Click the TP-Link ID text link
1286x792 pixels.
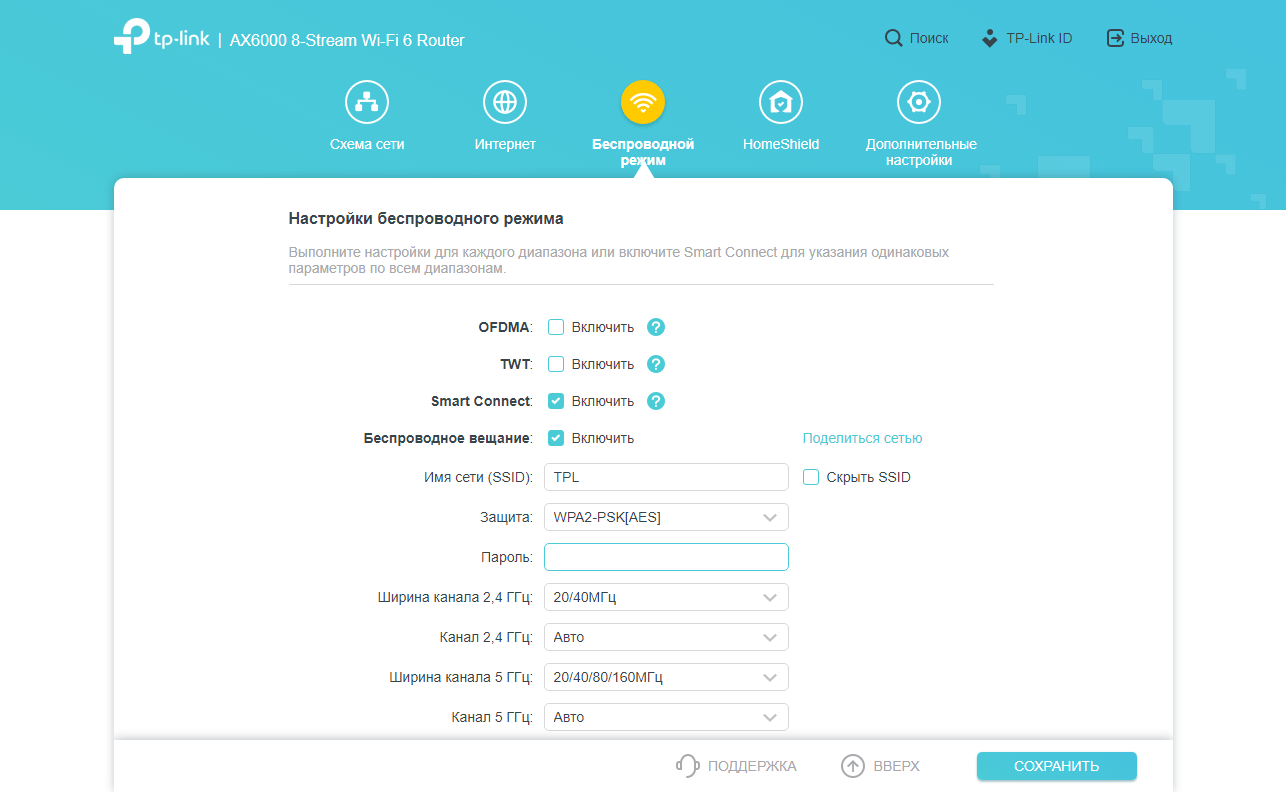(x=1039, y=38)
